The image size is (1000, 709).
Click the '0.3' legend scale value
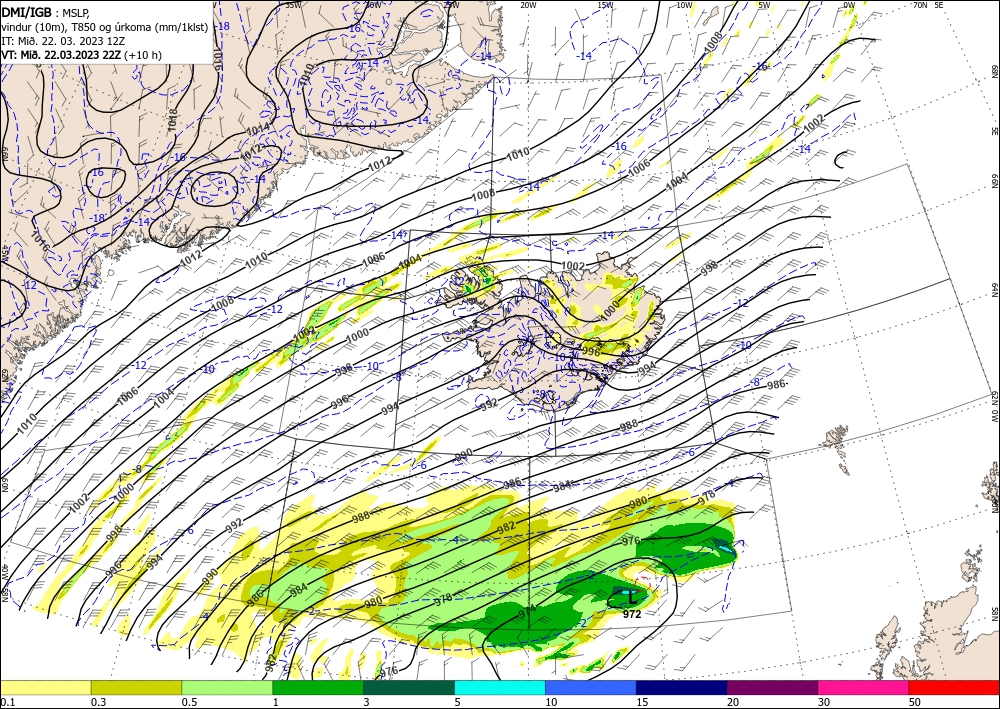point(98,702)
